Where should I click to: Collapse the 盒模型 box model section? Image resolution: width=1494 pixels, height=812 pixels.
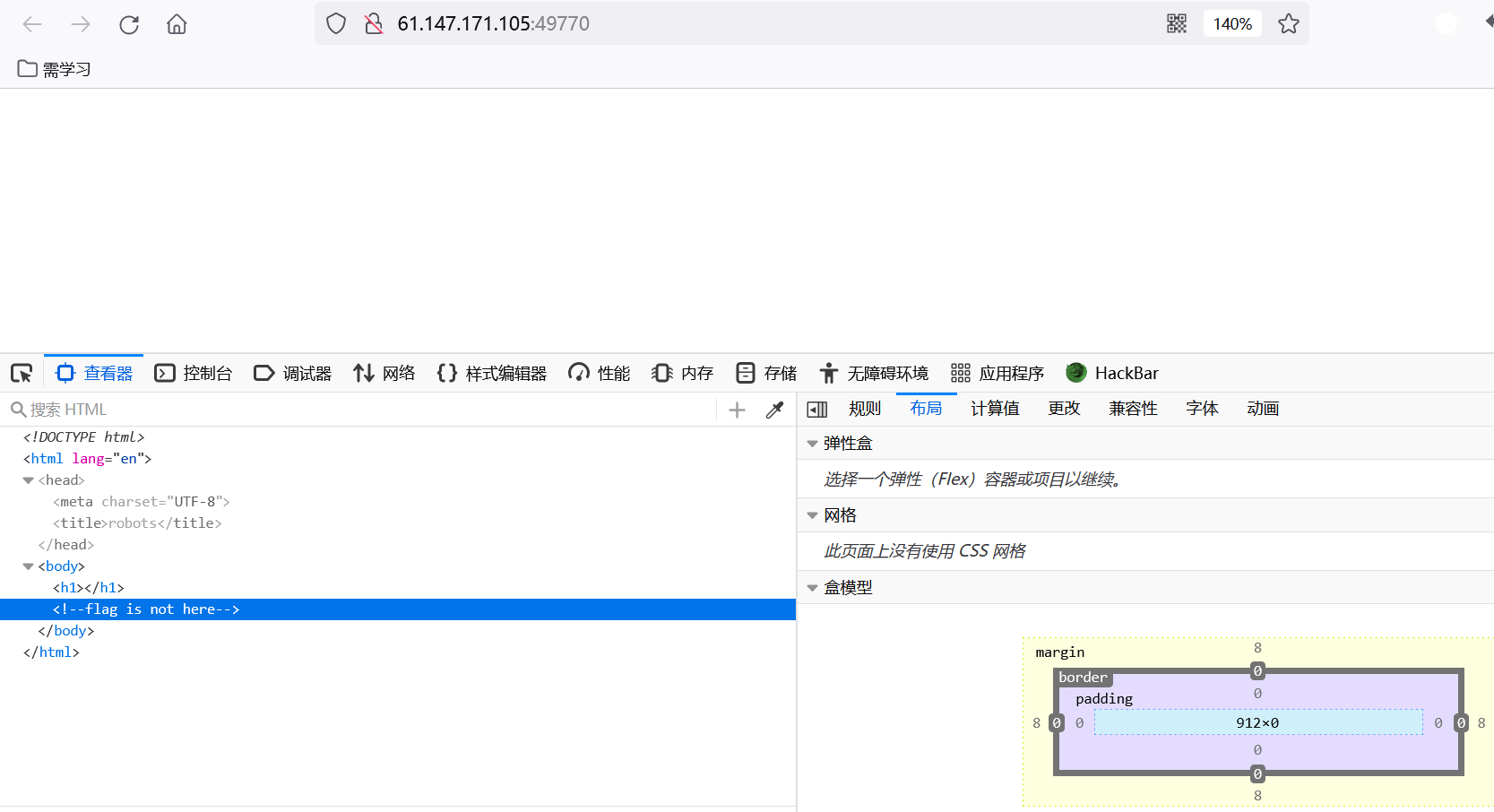click(812, 588)
